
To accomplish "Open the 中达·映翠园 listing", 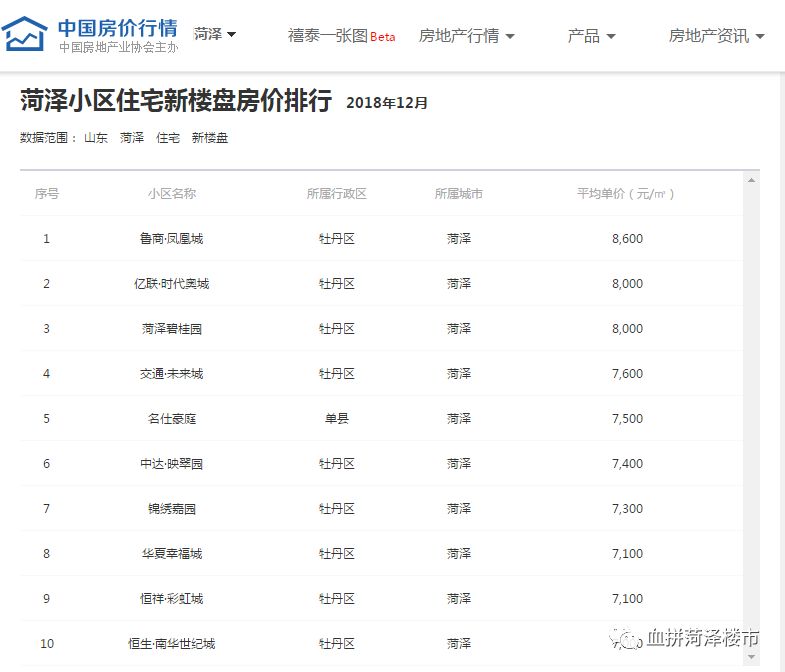I will coord(171,464).
